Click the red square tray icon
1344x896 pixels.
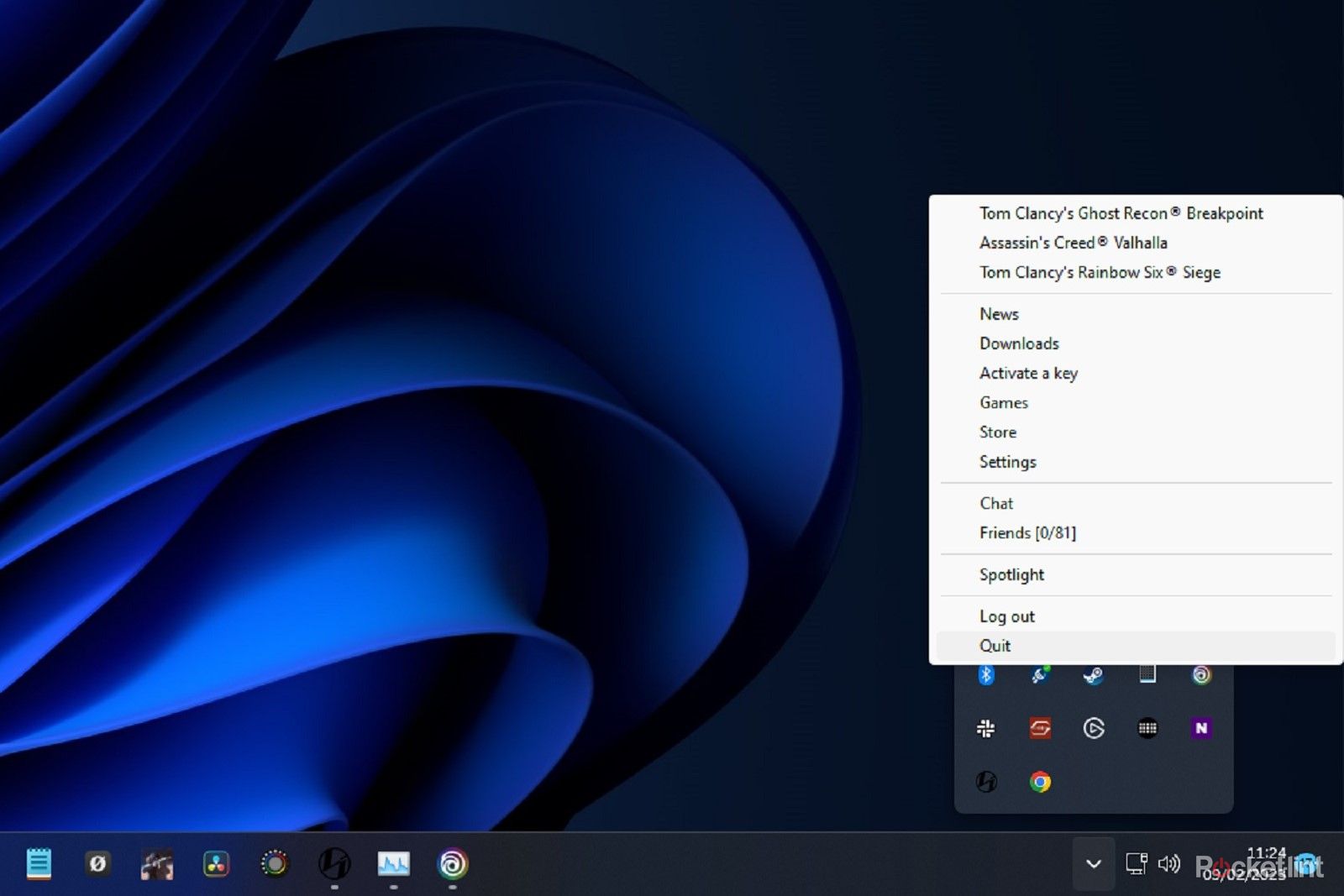[1040, 728]
